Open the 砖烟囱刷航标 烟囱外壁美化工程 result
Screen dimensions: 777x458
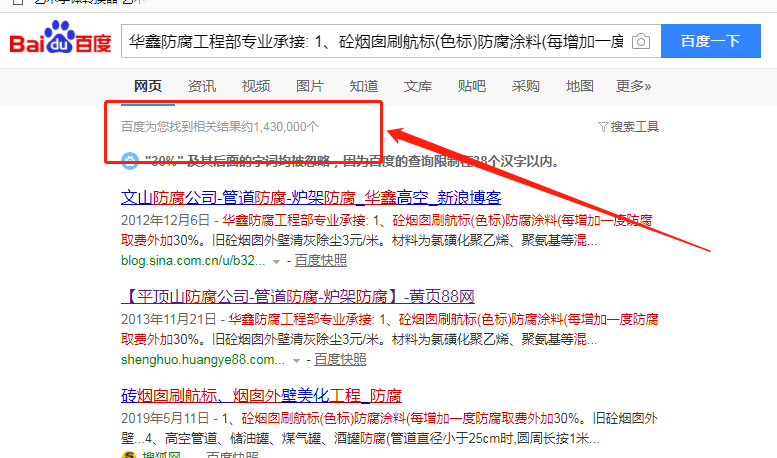coord(261,396)
